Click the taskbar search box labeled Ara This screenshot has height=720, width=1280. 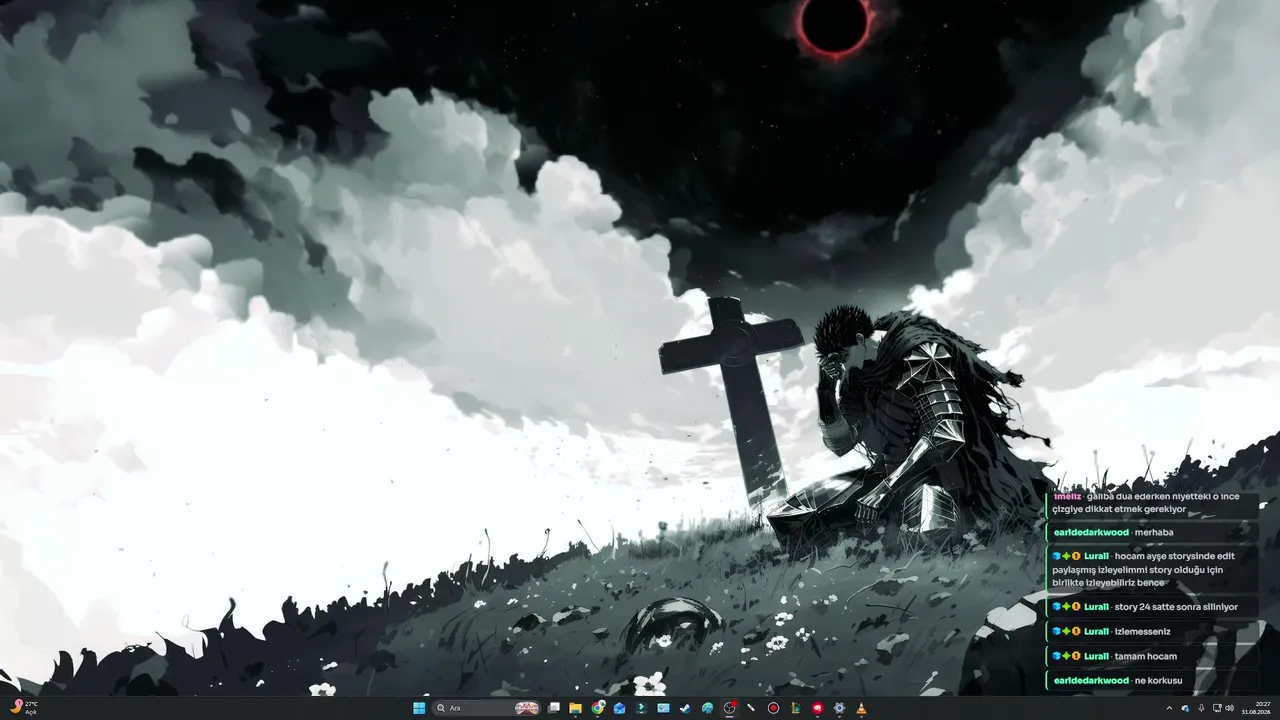pyautogui.click(x=487, y=708)
